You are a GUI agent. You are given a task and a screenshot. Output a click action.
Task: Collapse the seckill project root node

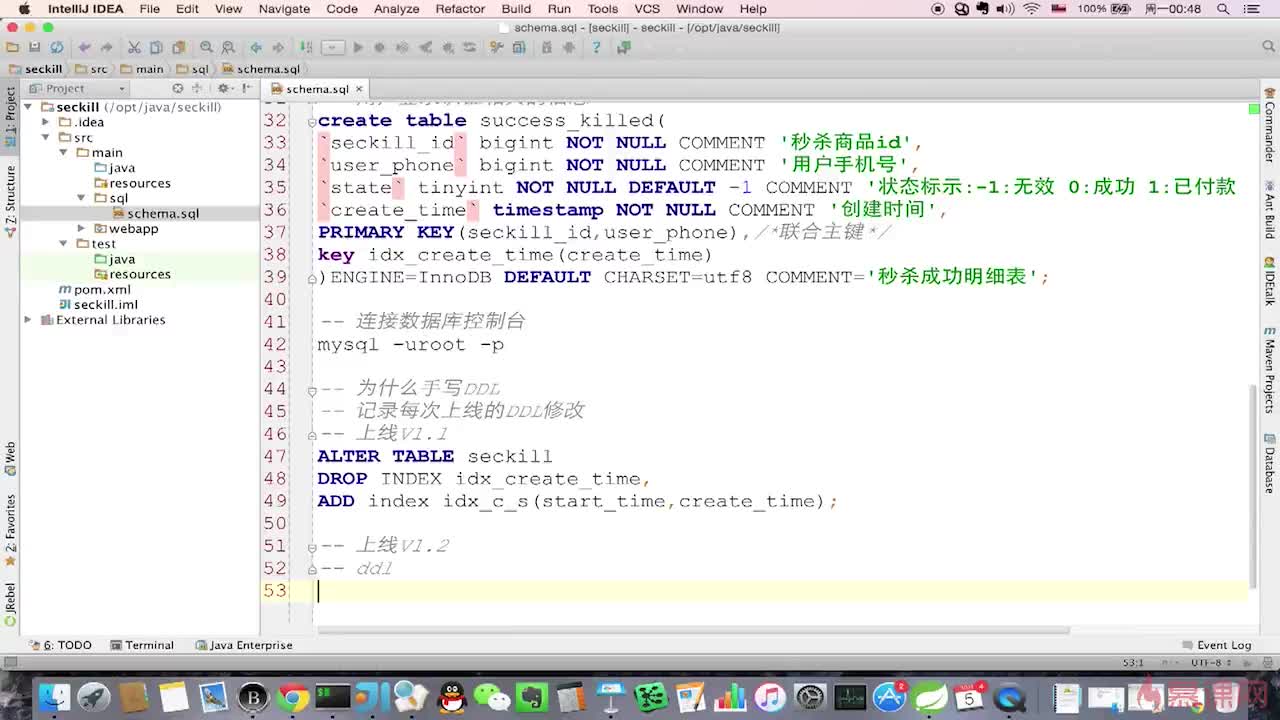coord(29,107)
